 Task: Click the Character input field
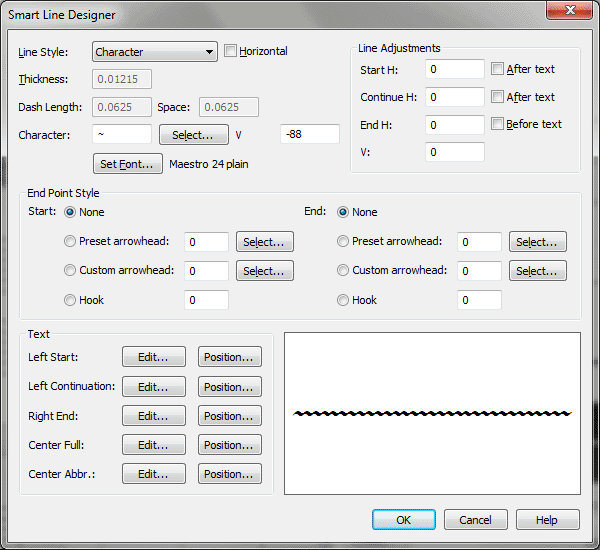(x=122, y=134)
